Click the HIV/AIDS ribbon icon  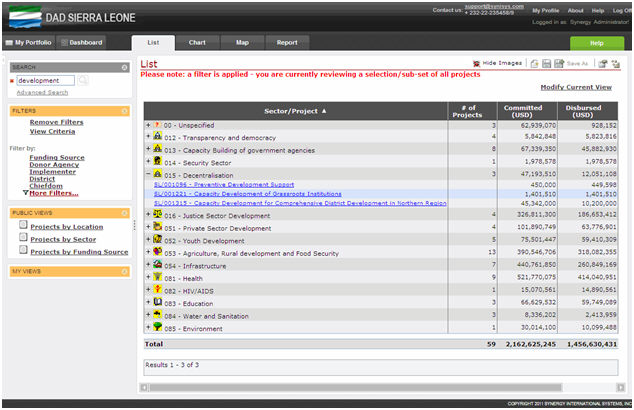click(158, 290)
